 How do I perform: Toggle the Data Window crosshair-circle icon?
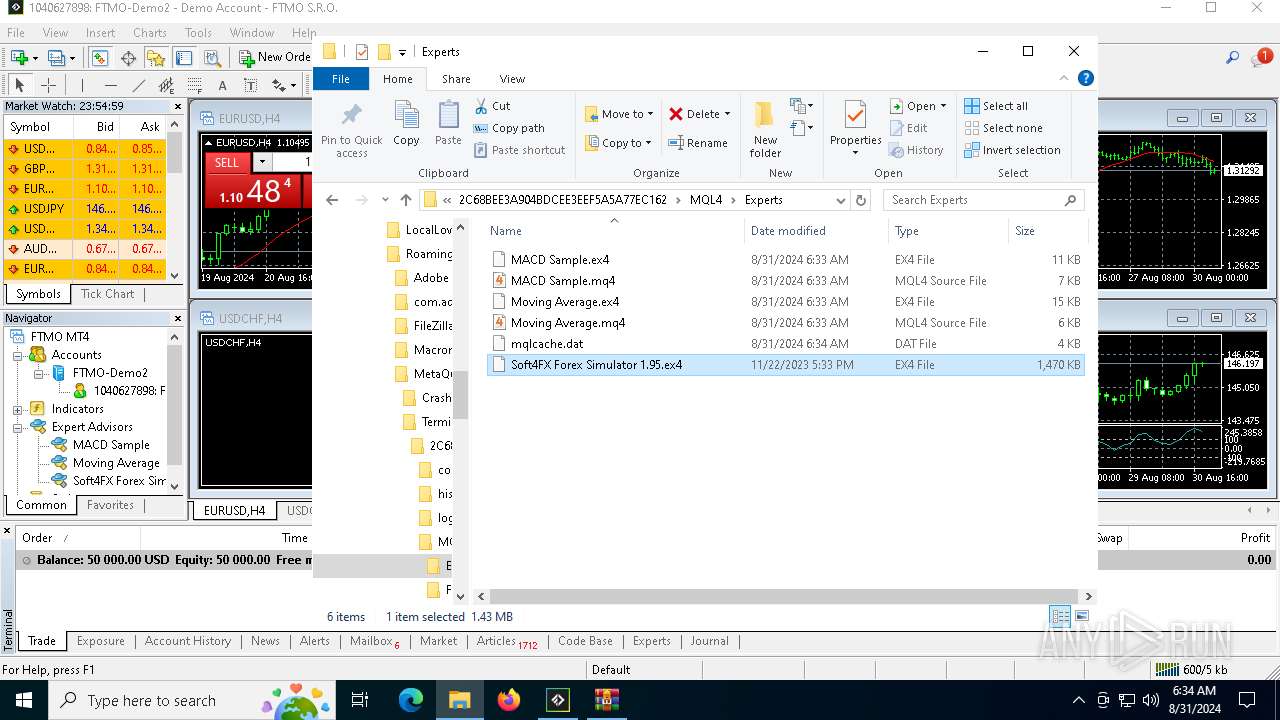coord(128,58)
